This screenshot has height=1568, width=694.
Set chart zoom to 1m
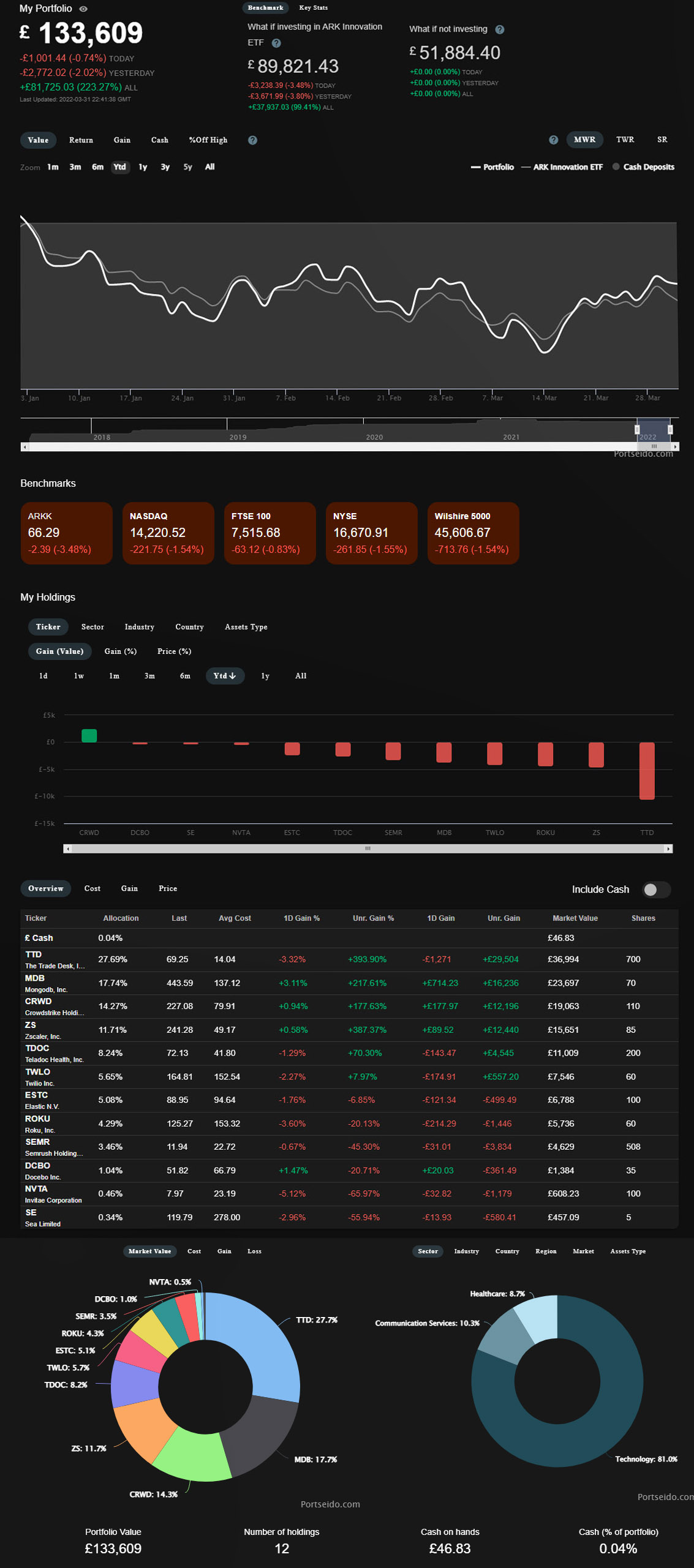53,167
